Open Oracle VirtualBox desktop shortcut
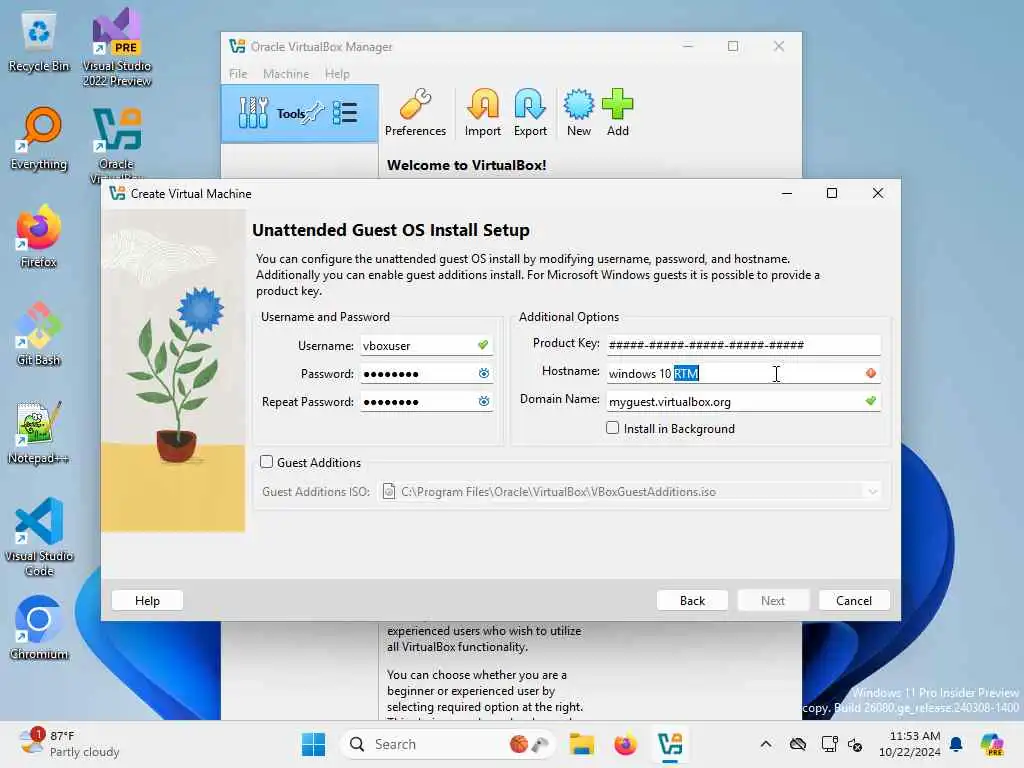 pyautogui.click(x=117, y=145)
